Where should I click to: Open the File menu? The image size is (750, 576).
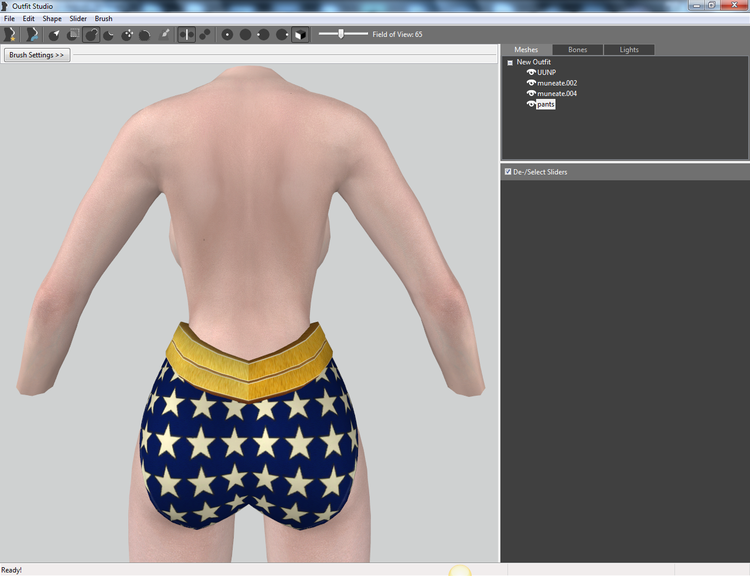tap(9, 19)
